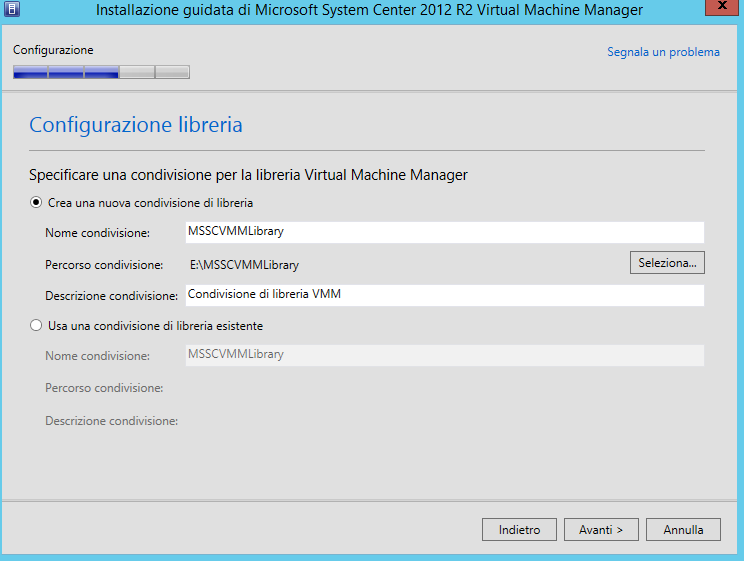The image size is (744, 561).
Task: Click the setup progress bar under Configurazione
Action: (101, 72)
